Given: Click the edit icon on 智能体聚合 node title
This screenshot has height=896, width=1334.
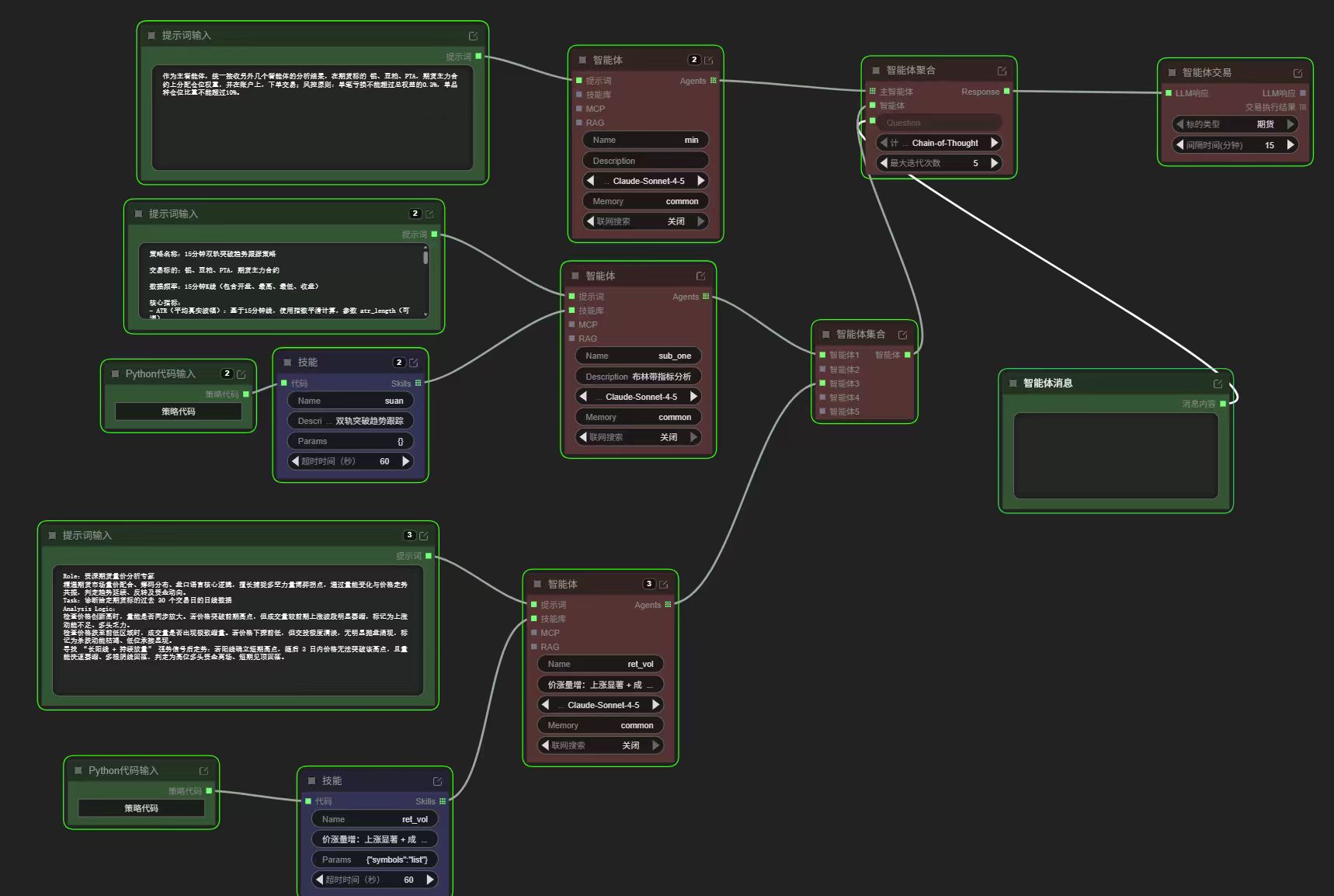Looking at the screenshot, I should click(1002, 71).
